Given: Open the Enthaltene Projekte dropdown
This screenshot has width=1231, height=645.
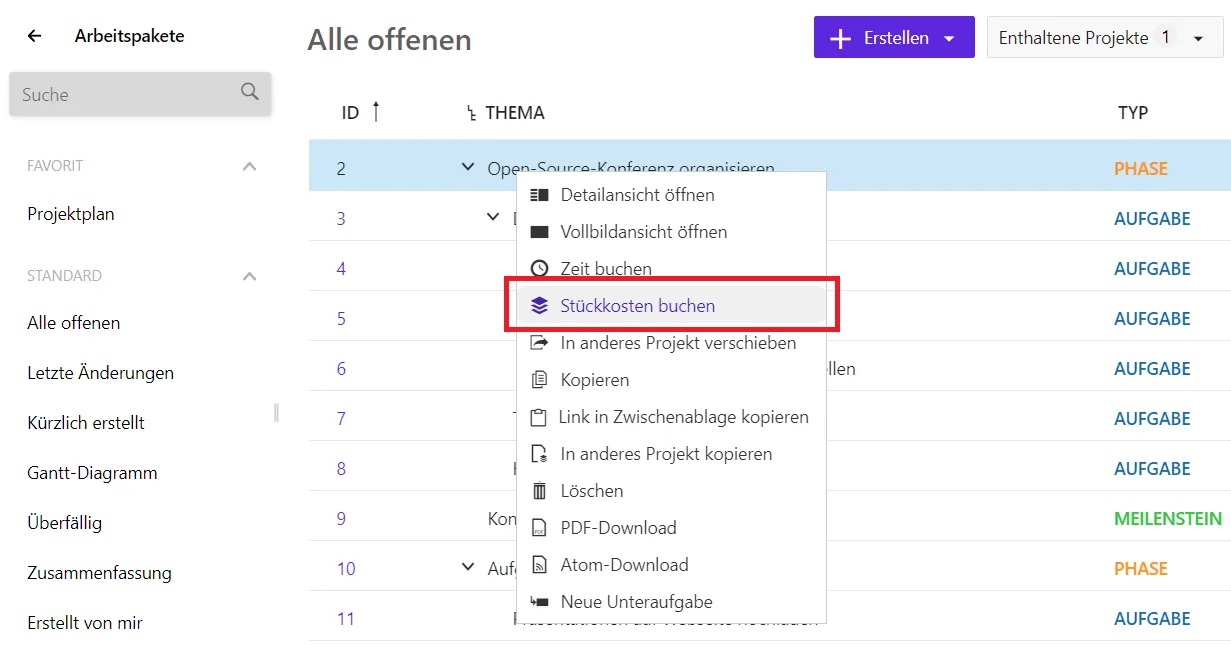Looking at the screenshot, I should 1197,36.
